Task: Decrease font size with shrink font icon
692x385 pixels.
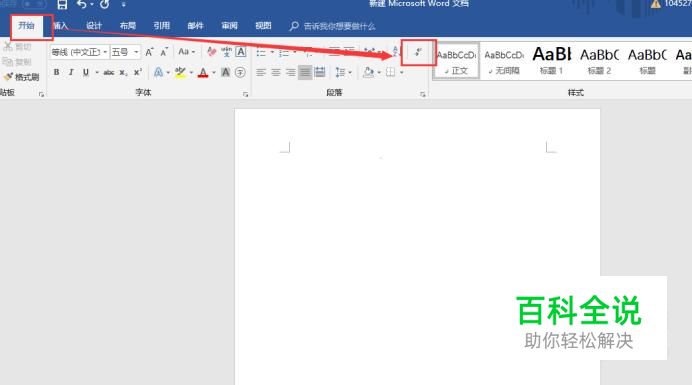Action: [x=164, y=52]
